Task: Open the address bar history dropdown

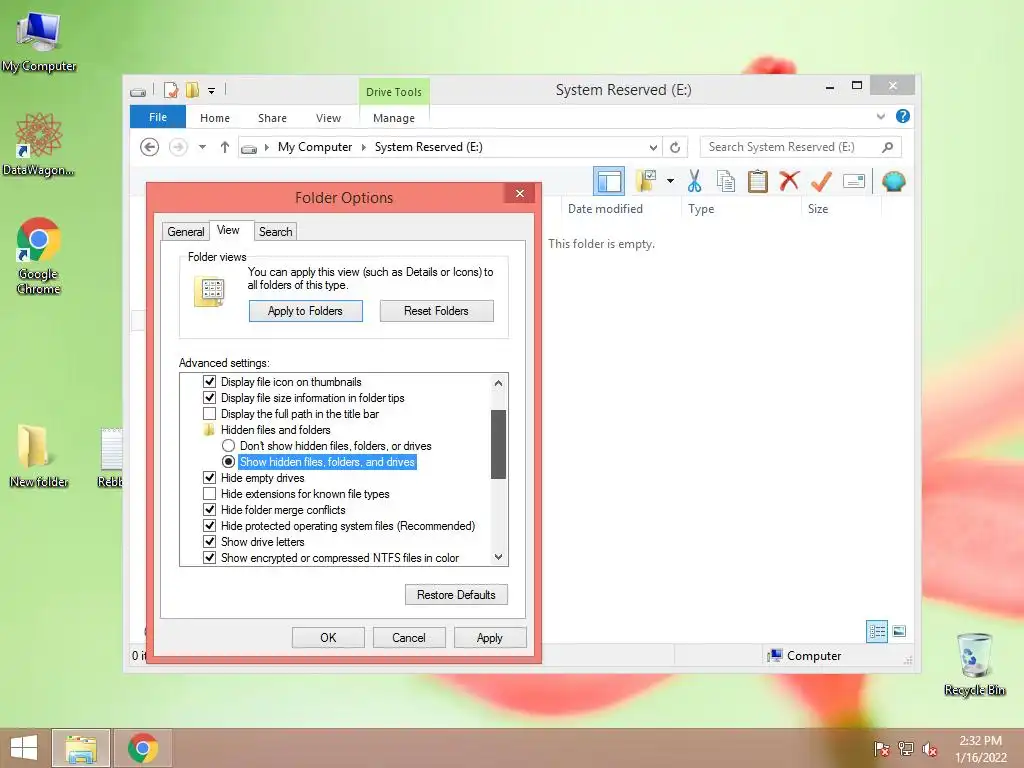Action: [652, 147]
